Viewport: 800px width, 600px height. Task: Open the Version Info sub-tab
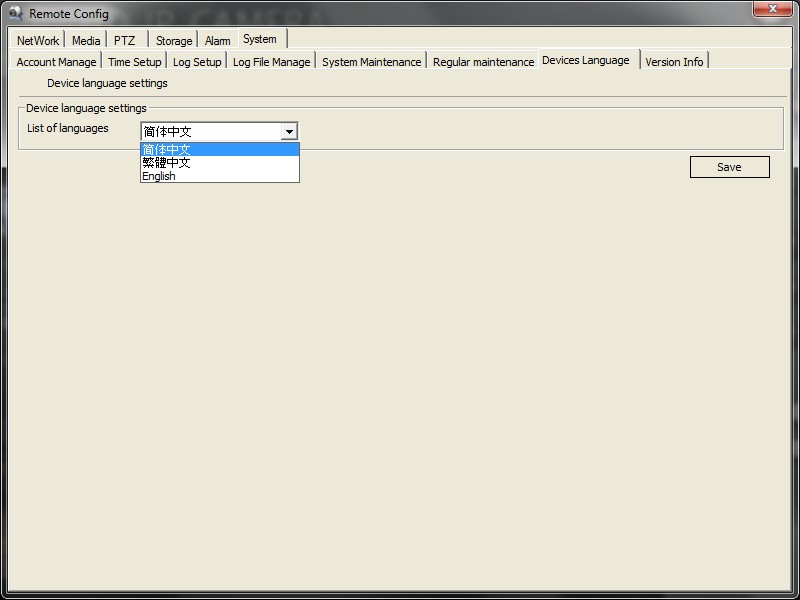coord(674,62)
